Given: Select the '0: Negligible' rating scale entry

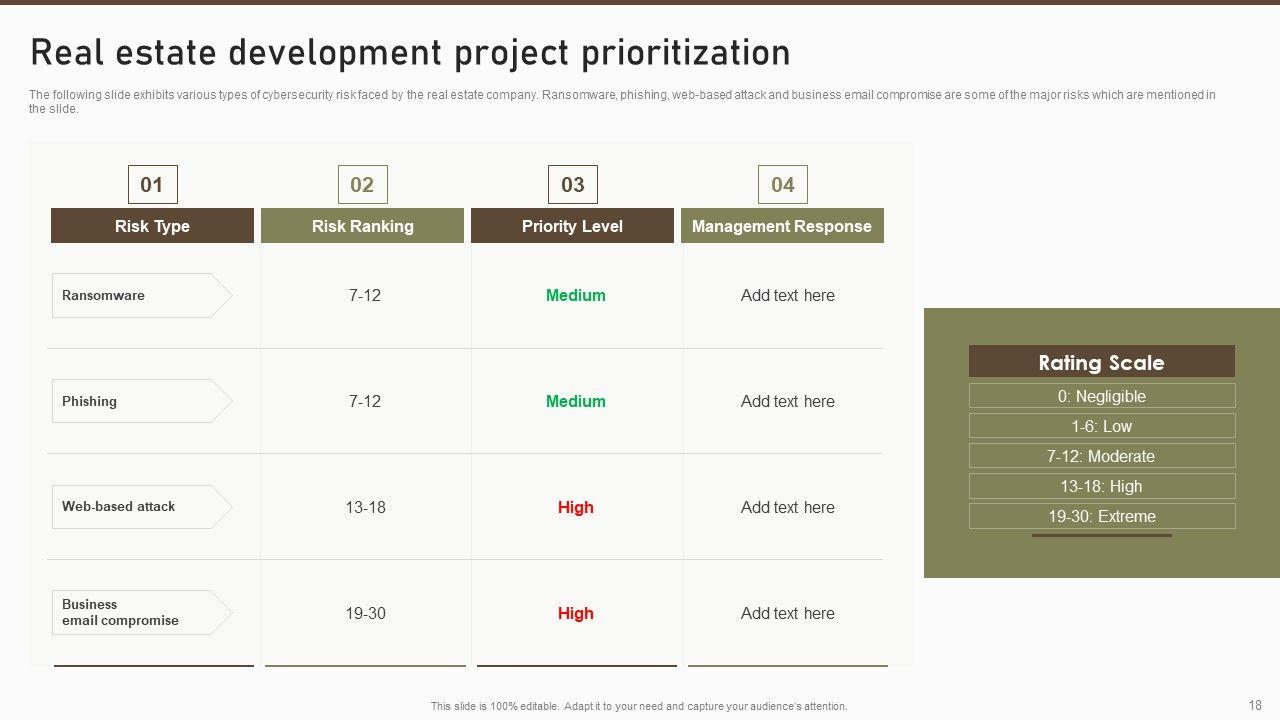Looking at the screenshot, I should [1102, 396].
